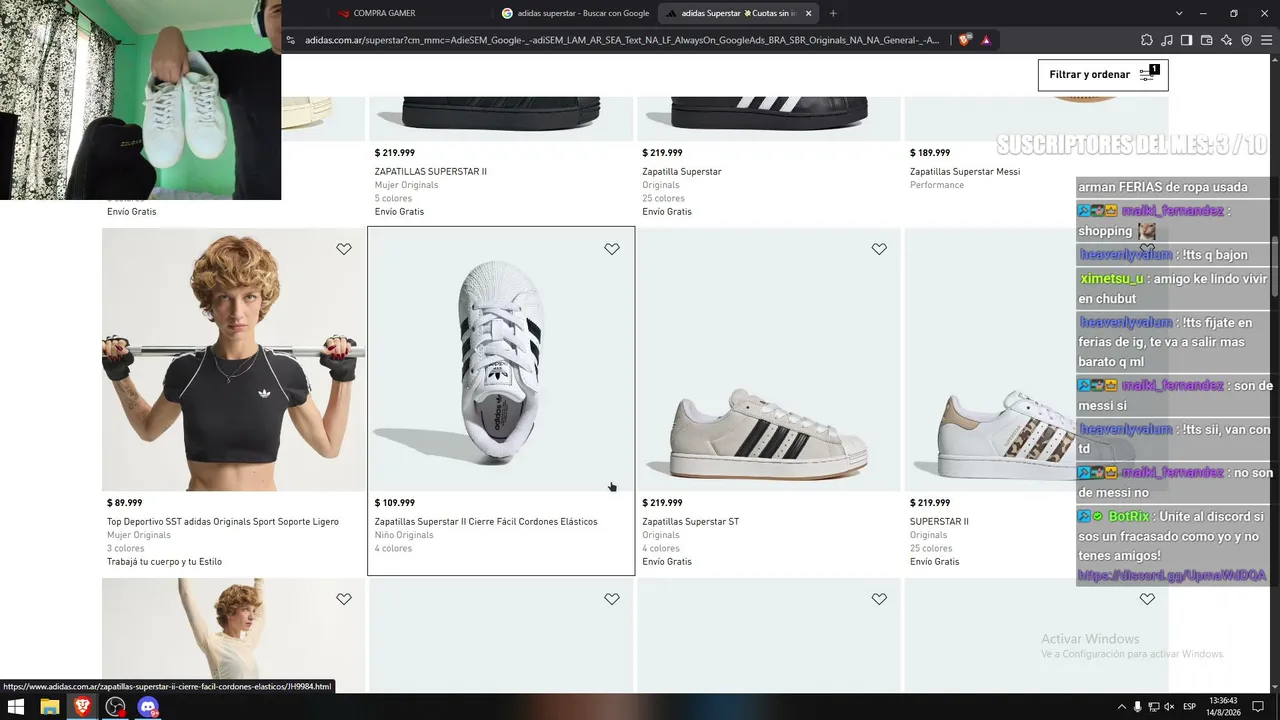Open the Top Deportivo SST product photo
The image size is (1280, 720).
(233, 360)
